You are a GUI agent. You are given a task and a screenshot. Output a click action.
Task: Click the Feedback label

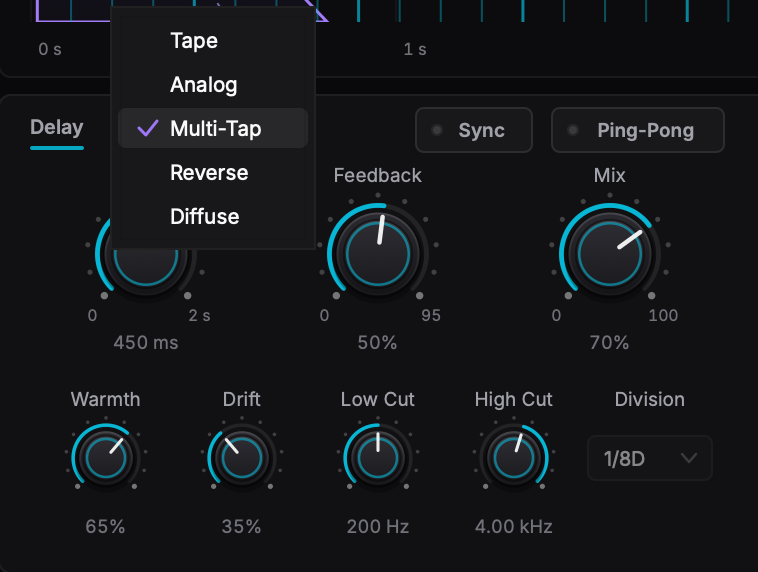(x=378, y=176)
